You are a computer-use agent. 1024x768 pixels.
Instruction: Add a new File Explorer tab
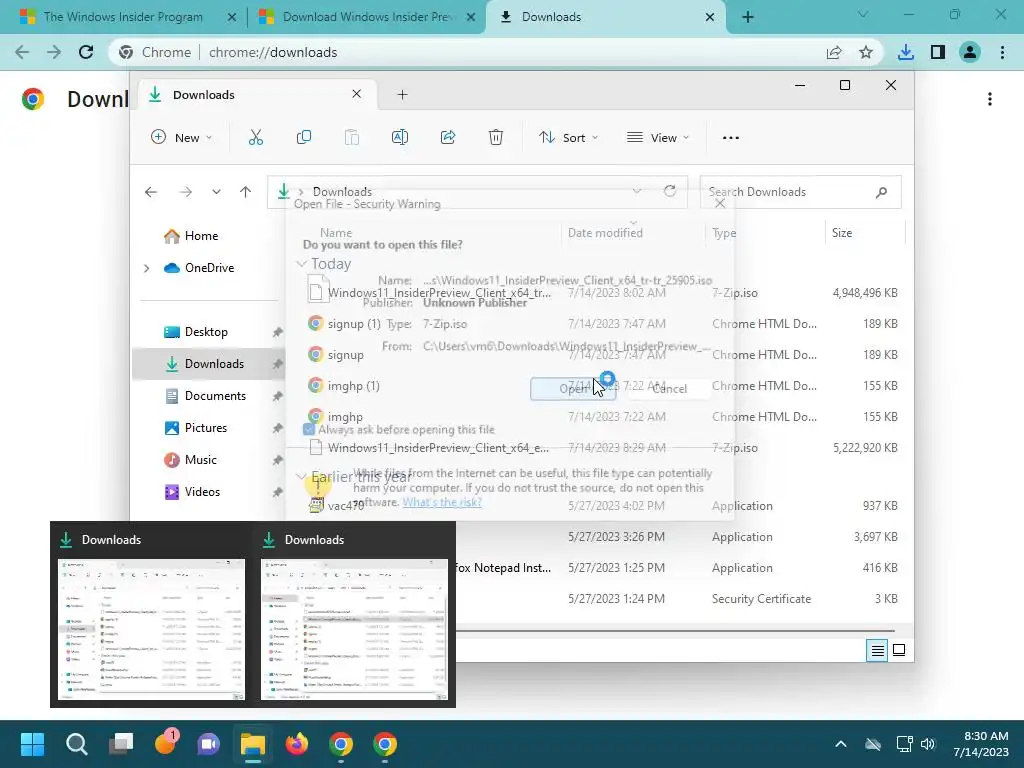402,95
